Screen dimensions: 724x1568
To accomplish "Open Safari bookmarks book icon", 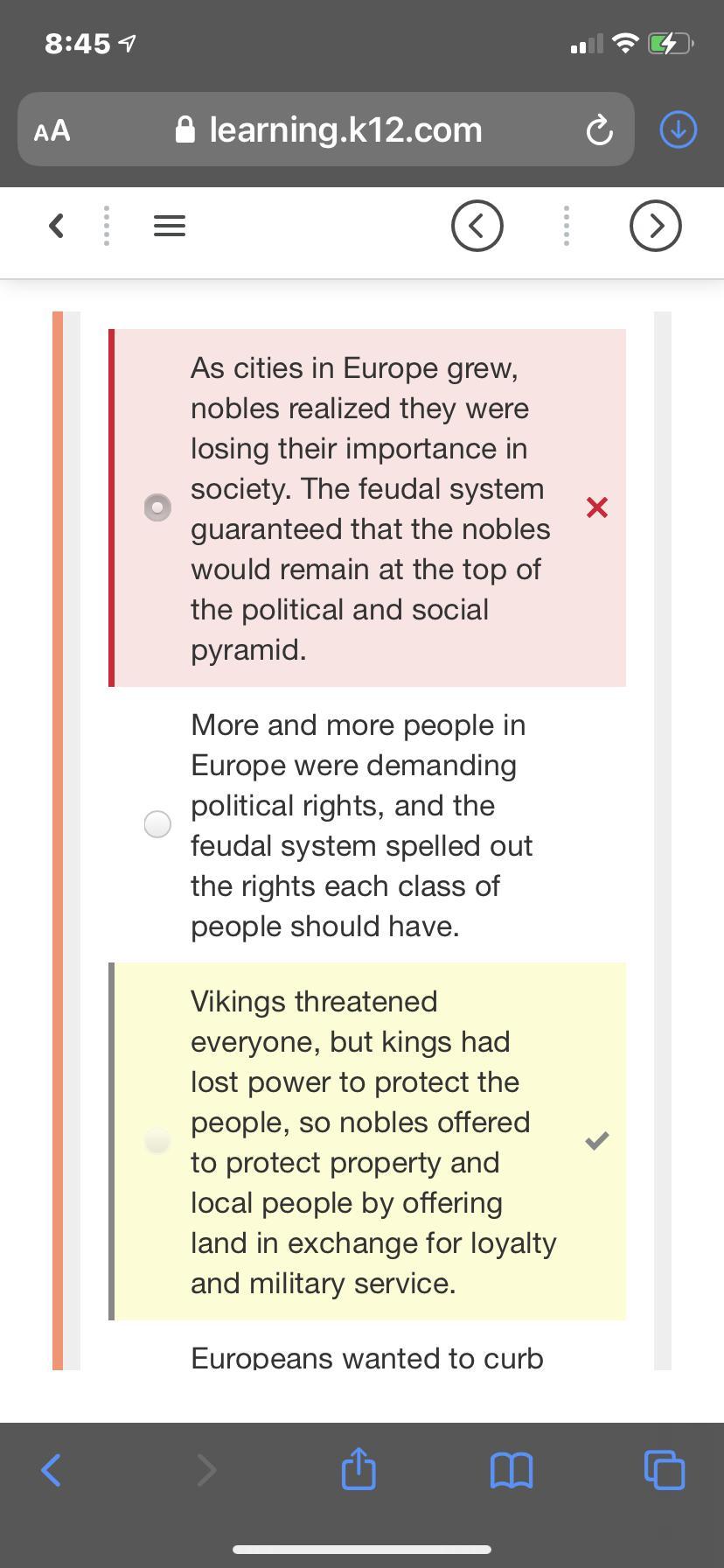I will (512, 1470).
